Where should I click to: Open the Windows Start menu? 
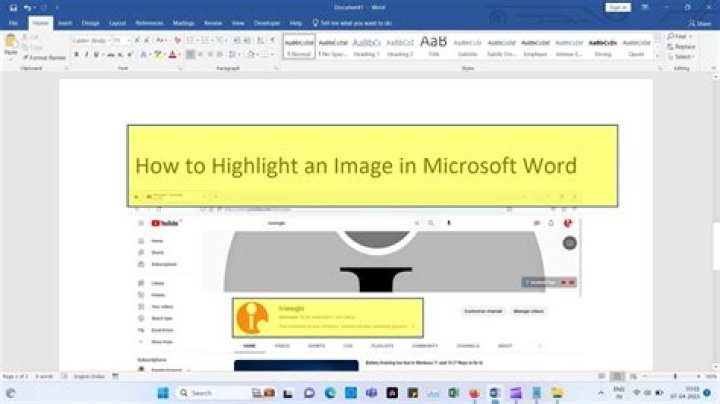(163, 393)
